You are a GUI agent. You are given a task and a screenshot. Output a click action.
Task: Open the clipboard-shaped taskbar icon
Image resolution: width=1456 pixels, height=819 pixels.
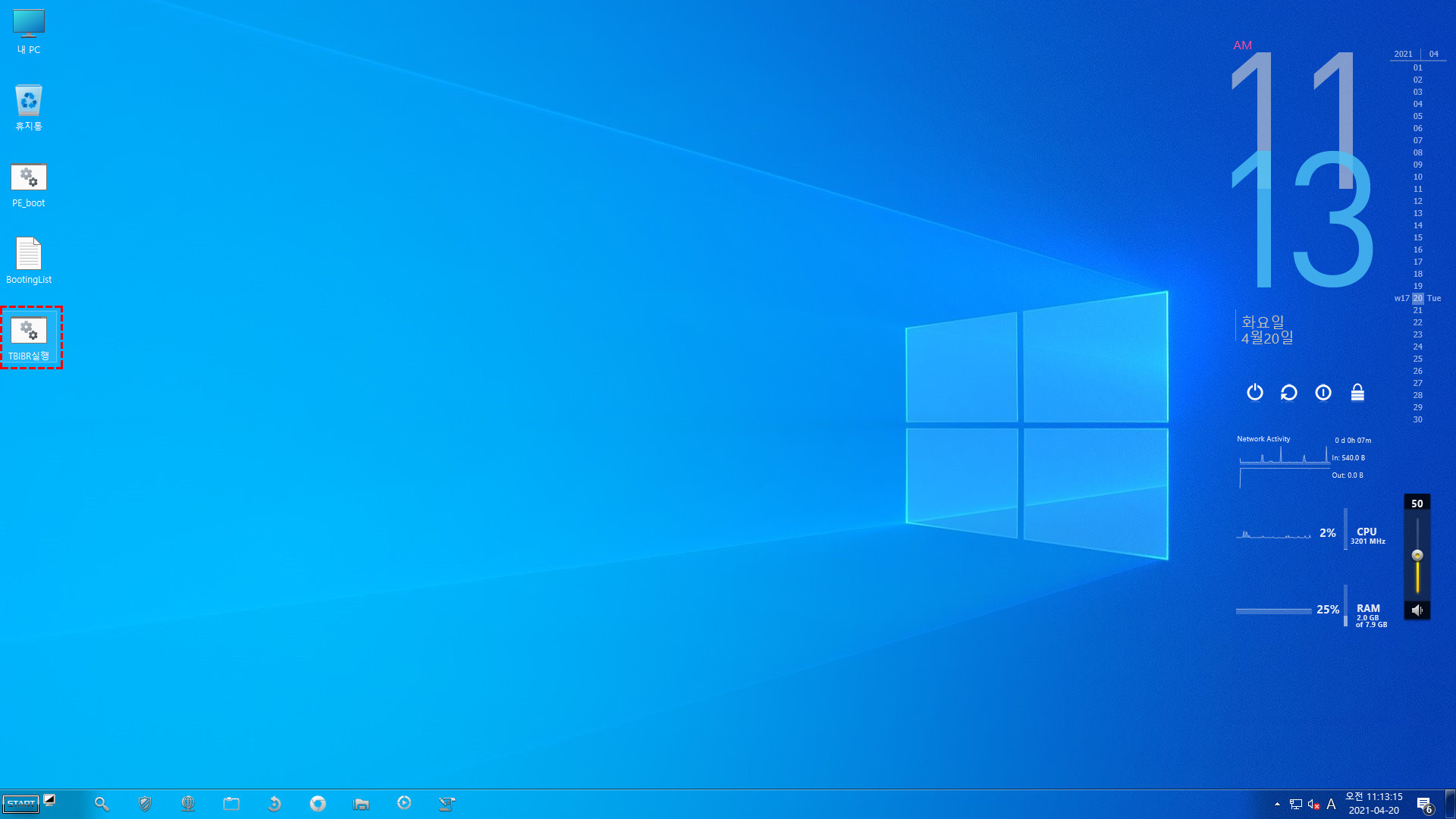click(x=231, y=804)
